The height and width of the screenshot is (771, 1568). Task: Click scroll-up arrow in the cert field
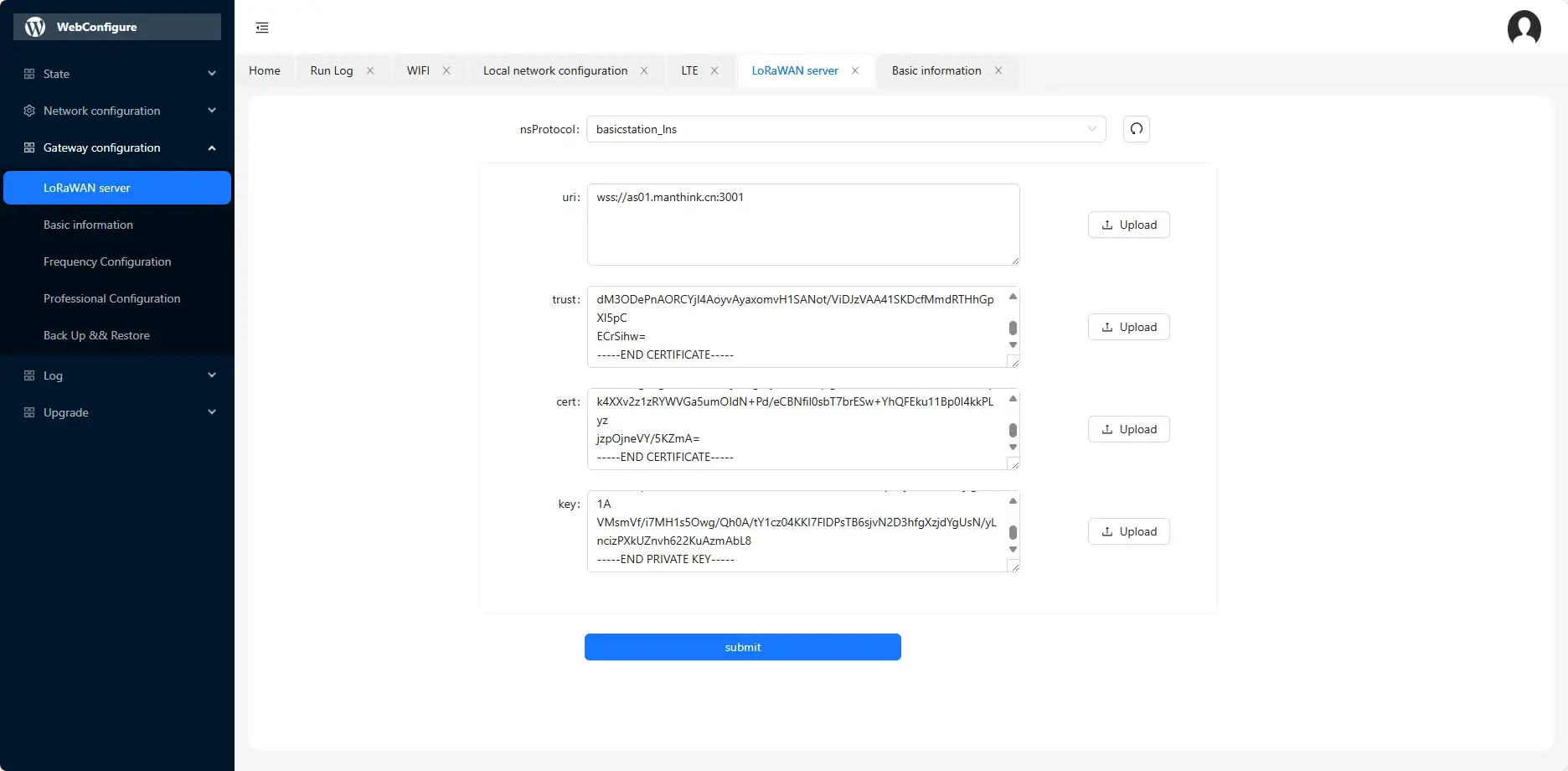coord(1013,399)
